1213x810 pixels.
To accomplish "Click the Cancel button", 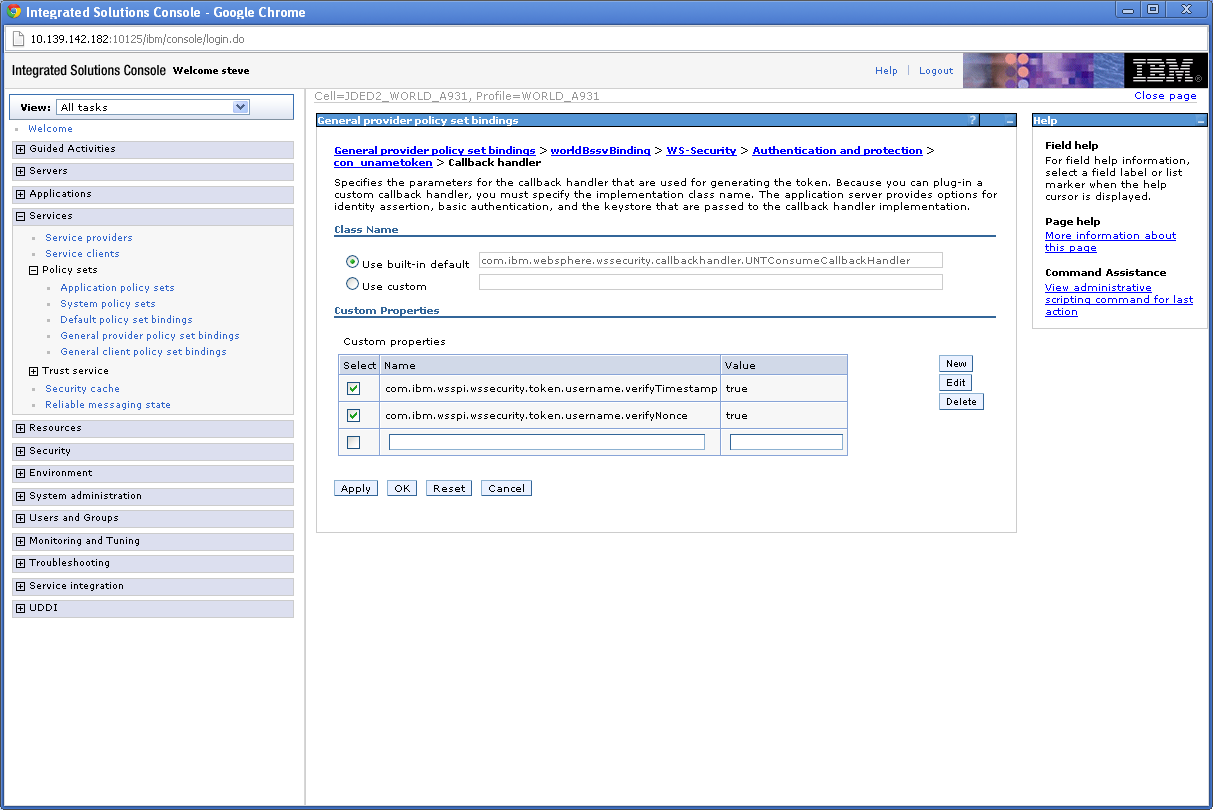I will pos(506,489).
